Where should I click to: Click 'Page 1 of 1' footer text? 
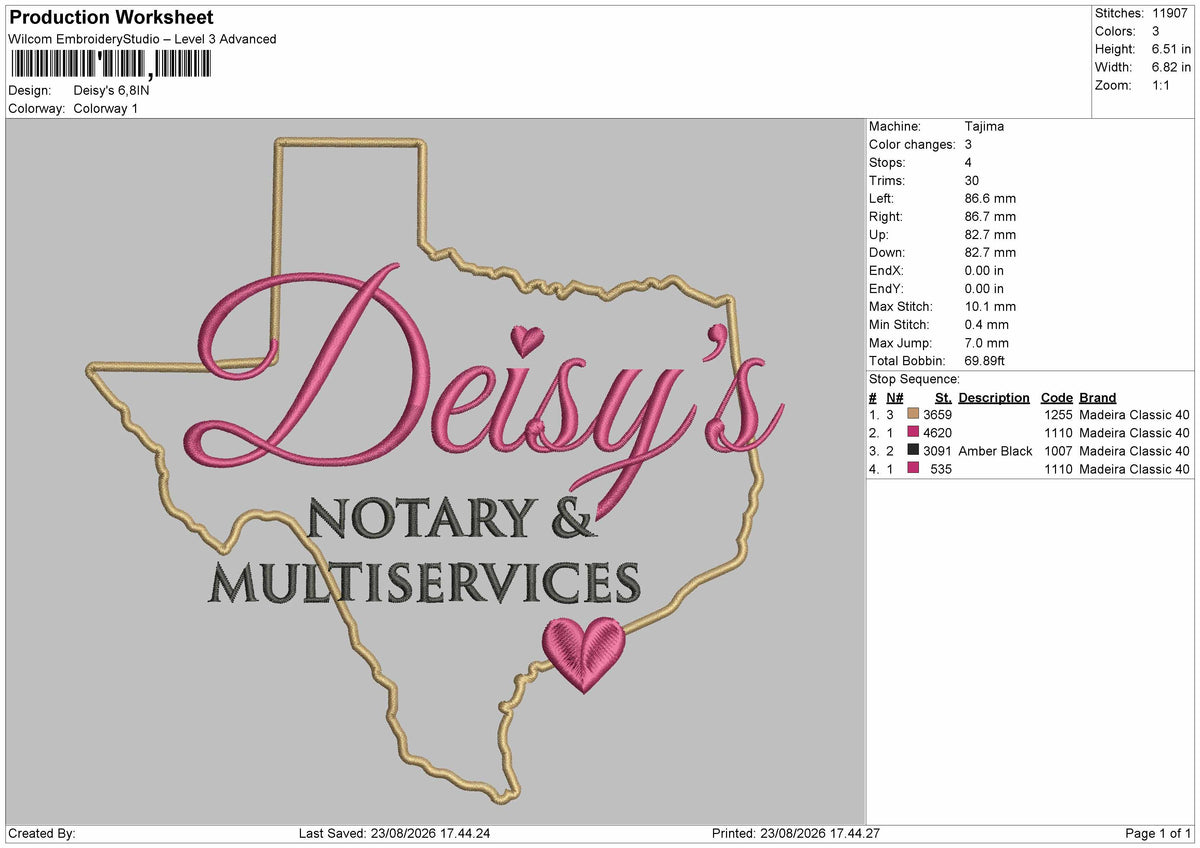tap(1158, 834)
